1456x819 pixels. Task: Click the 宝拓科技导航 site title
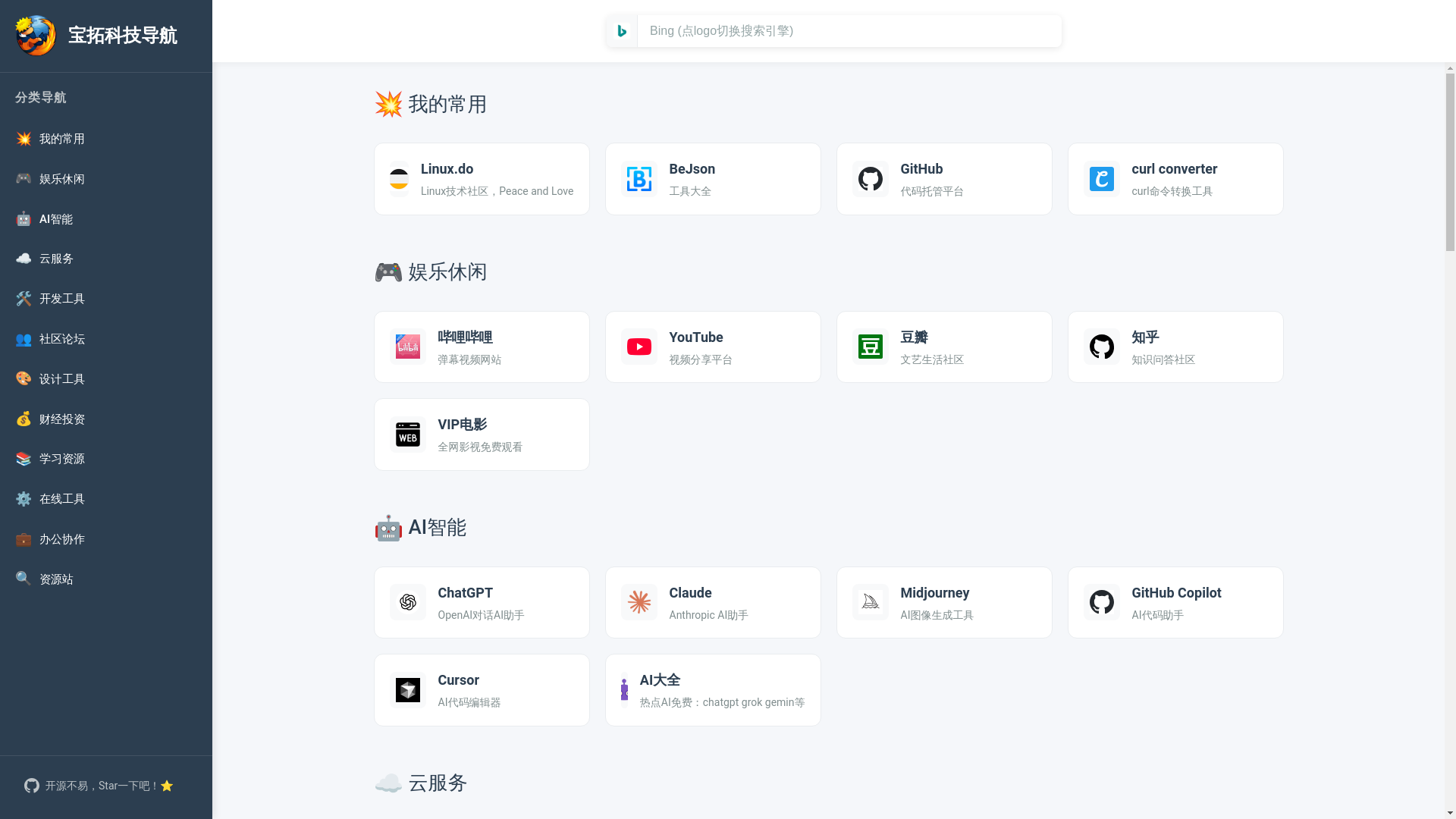click(x=123, y=36)
